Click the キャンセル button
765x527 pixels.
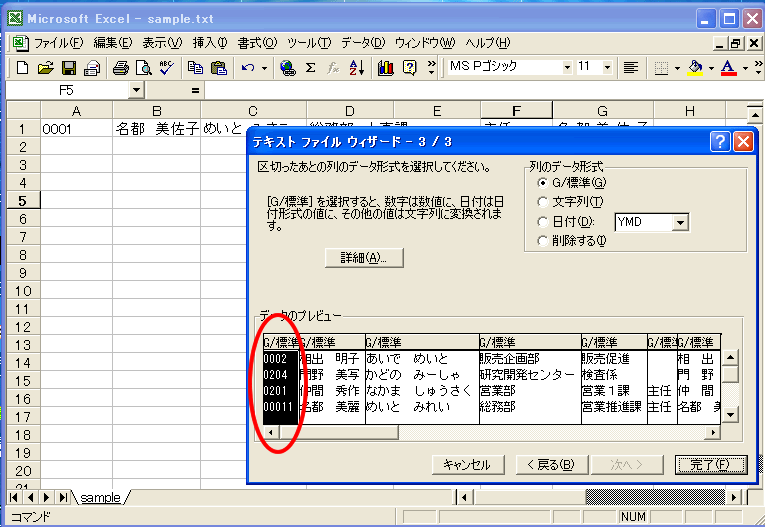tap(468, 465)
